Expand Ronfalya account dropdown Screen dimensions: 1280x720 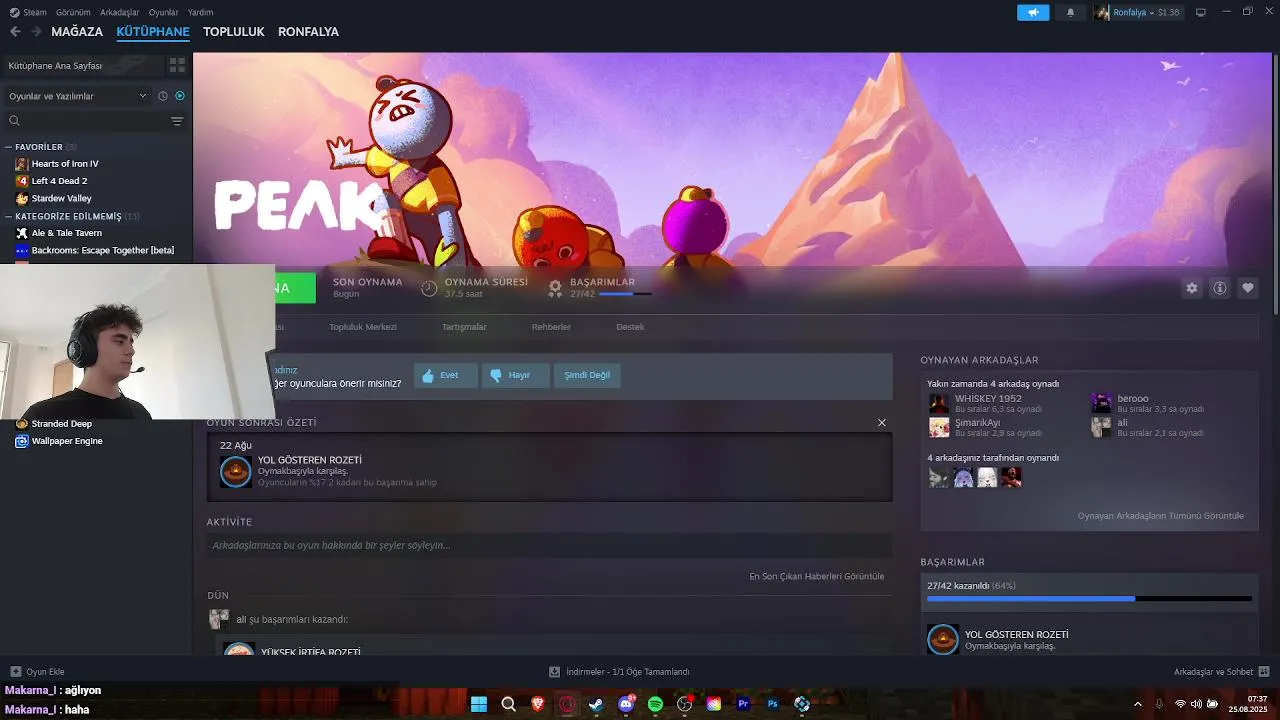(x=1136, y=12)
